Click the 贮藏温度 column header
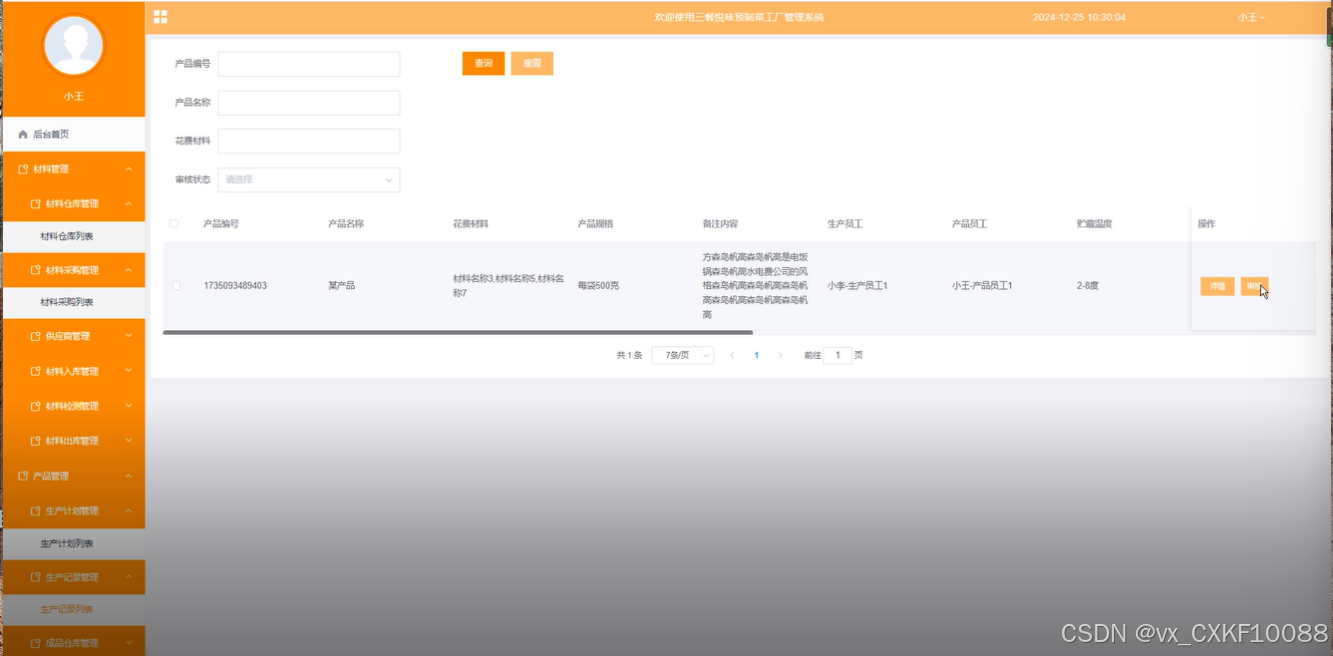The width and height of the screenshot is (1333, 656). [1095, 224]
